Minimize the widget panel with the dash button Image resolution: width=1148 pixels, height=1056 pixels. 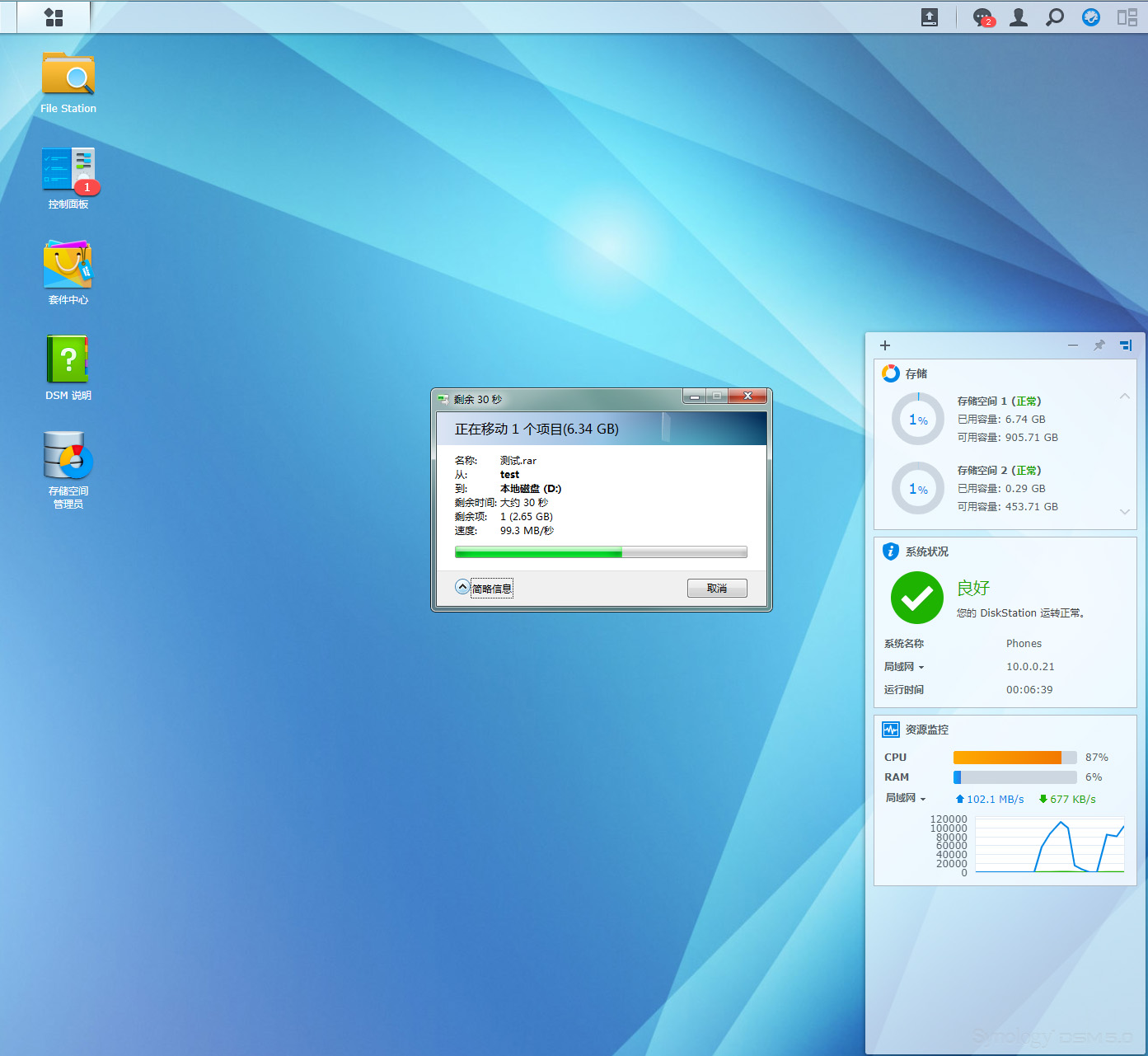pos(1073,345)
